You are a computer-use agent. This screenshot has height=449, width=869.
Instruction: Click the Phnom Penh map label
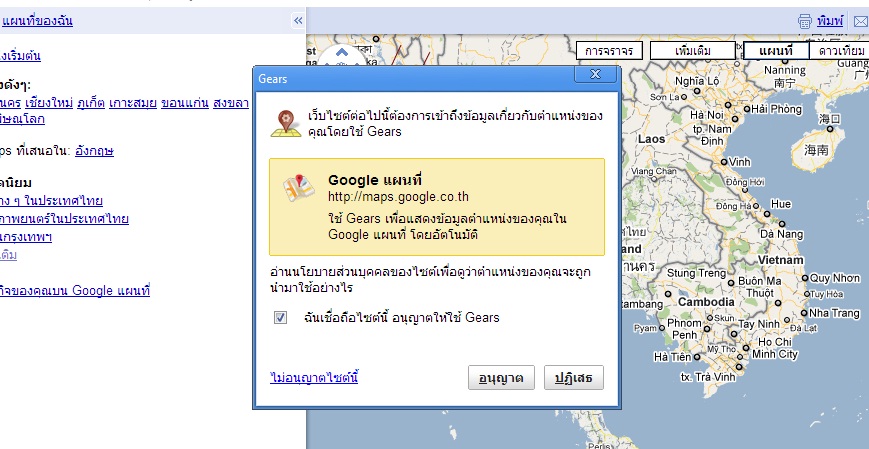coord(684,329)
